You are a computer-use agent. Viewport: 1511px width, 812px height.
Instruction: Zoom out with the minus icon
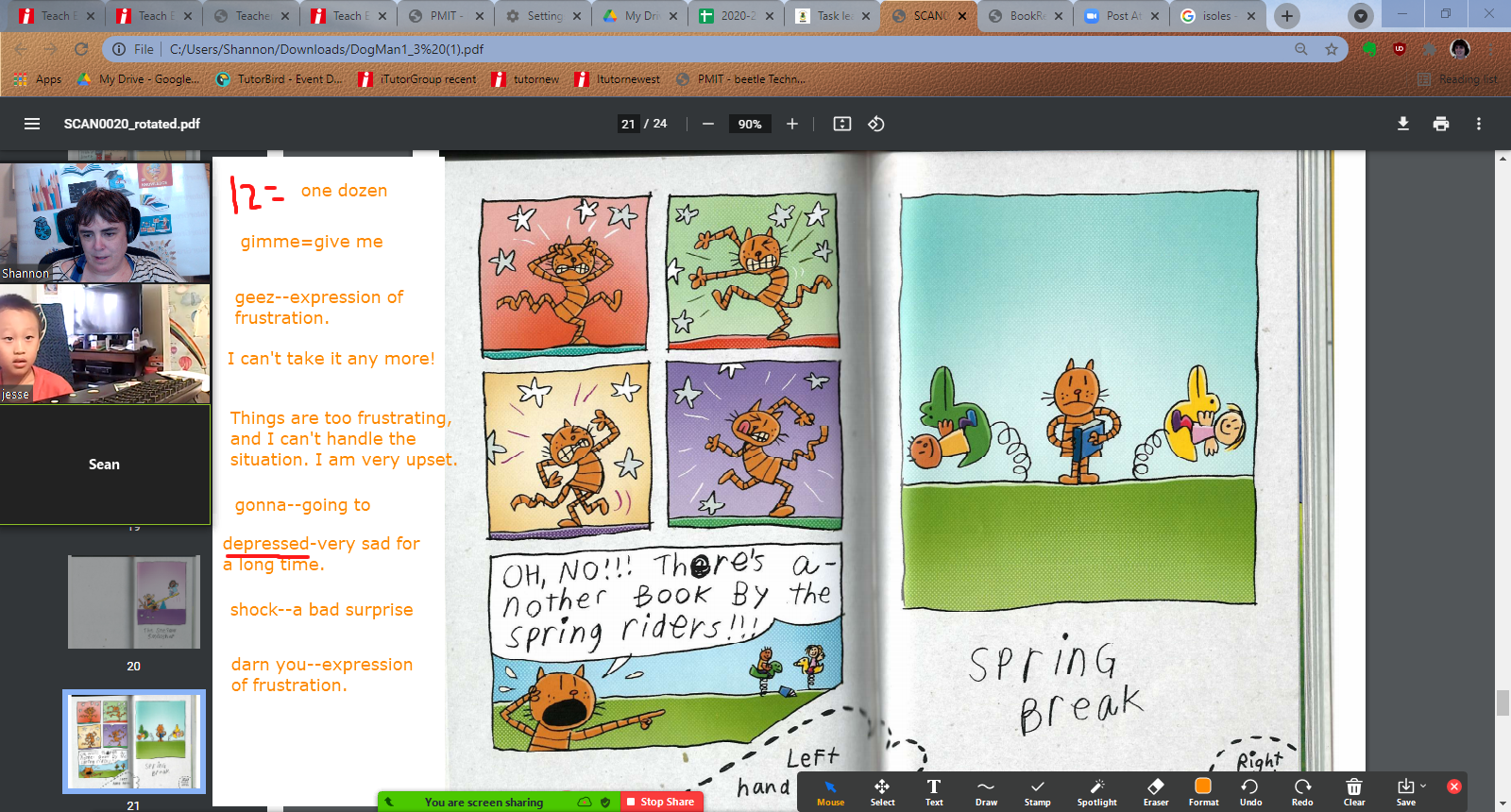707,124
